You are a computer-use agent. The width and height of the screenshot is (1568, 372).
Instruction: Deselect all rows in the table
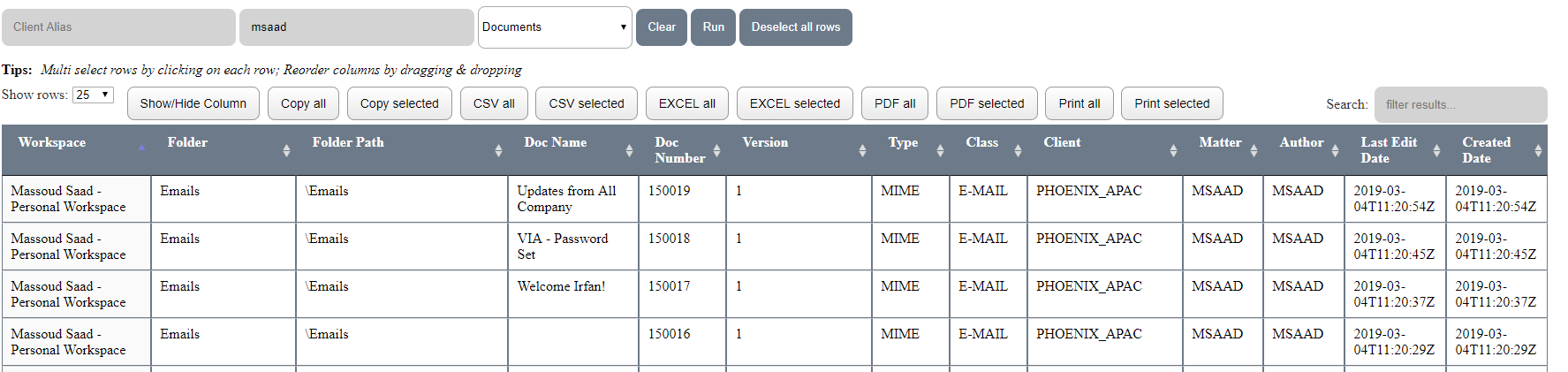point(795,27)
